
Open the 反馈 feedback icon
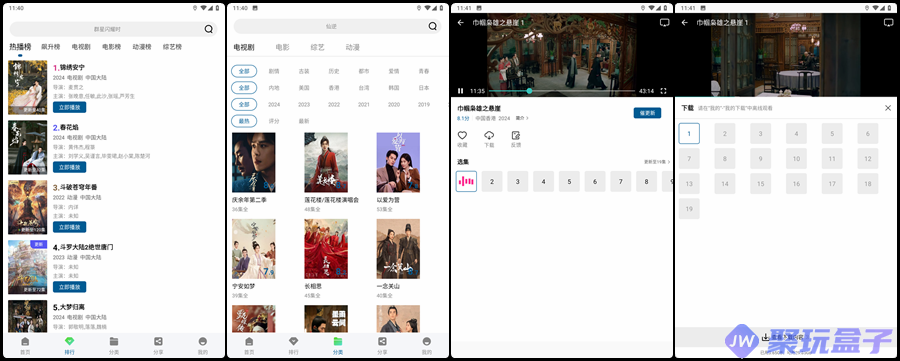click(x=515, y=135)
